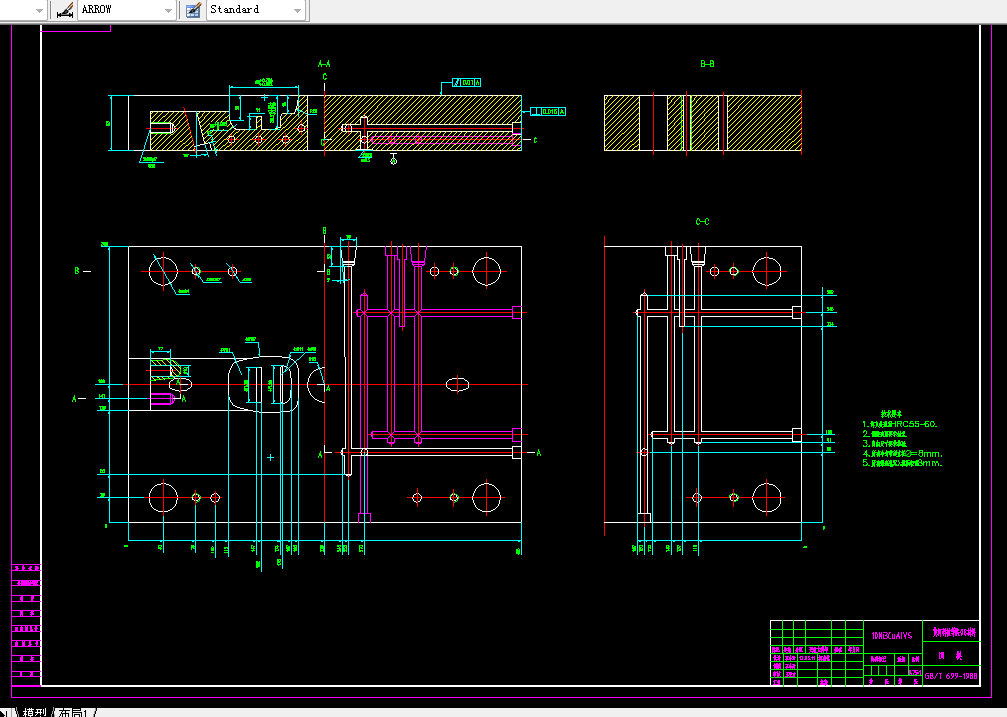
Task: Click the yellow hatched B-B section area
Action: [703, 123]
